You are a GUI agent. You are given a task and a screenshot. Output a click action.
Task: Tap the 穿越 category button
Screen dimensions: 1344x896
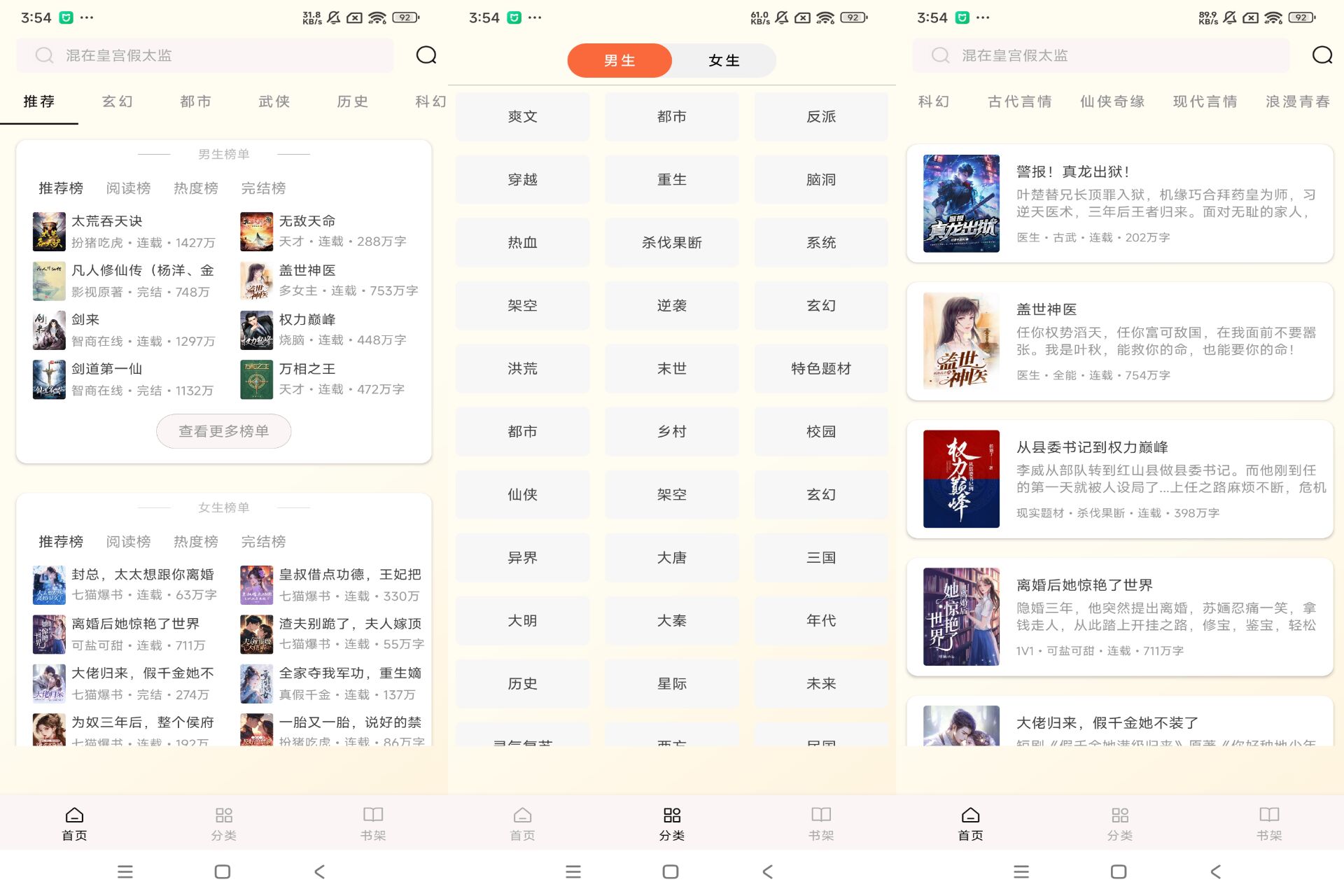click(521, 179)
